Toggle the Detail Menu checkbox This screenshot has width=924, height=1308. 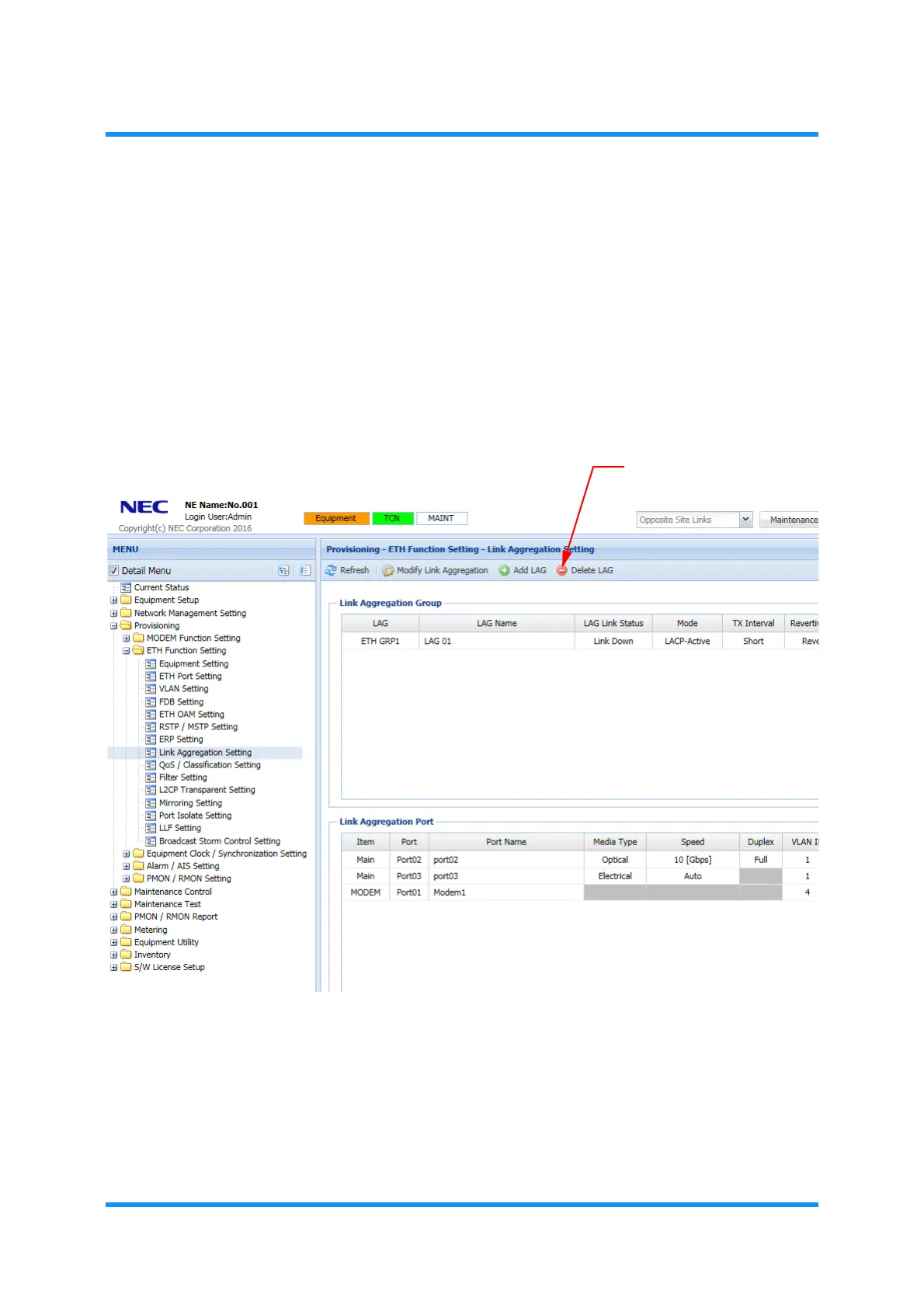pyautogui.click(x=113, y=571)
